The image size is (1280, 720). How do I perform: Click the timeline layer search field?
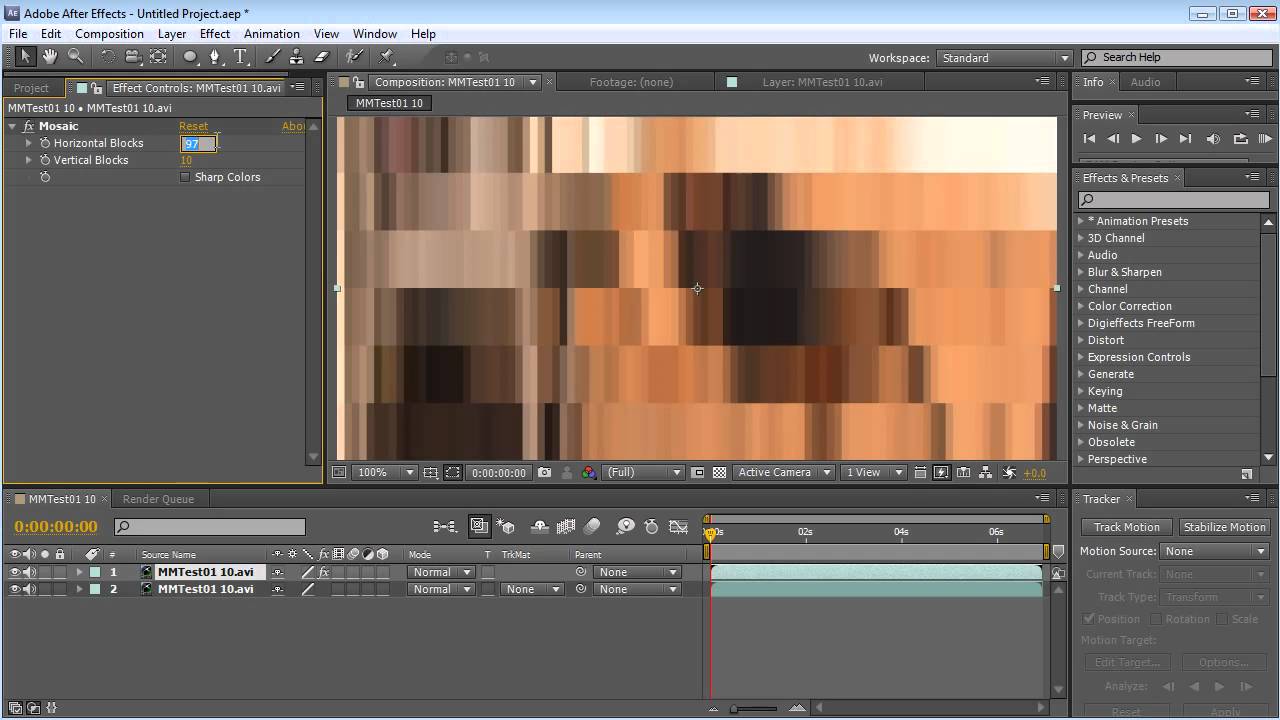click(x=210, y=526)
